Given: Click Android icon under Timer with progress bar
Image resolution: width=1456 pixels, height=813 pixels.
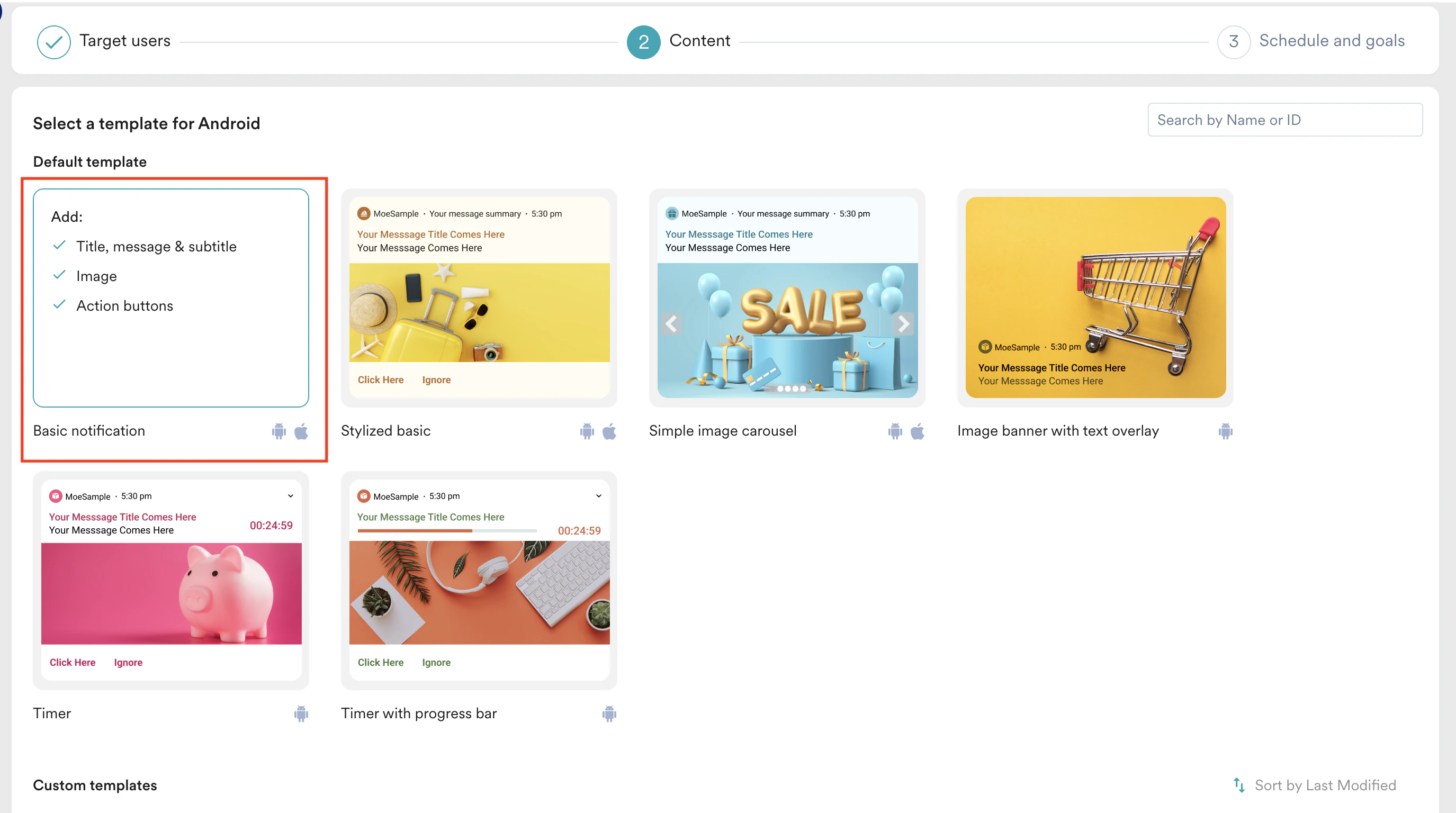Looking at the screenshot, I should pyautogui.click(x=609, y=713).
